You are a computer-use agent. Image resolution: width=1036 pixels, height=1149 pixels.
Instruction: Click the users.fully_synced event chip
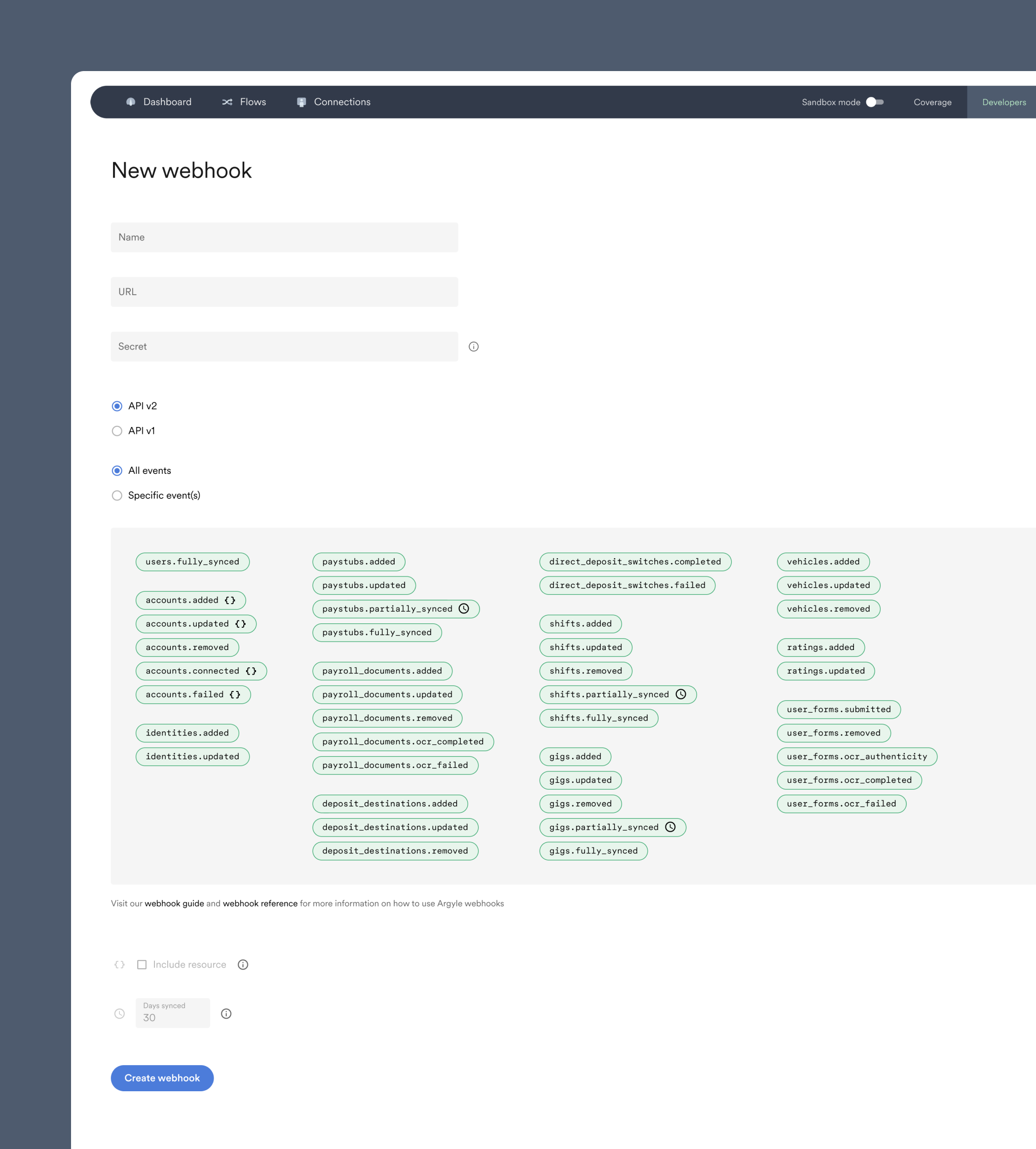coord(192,561)
